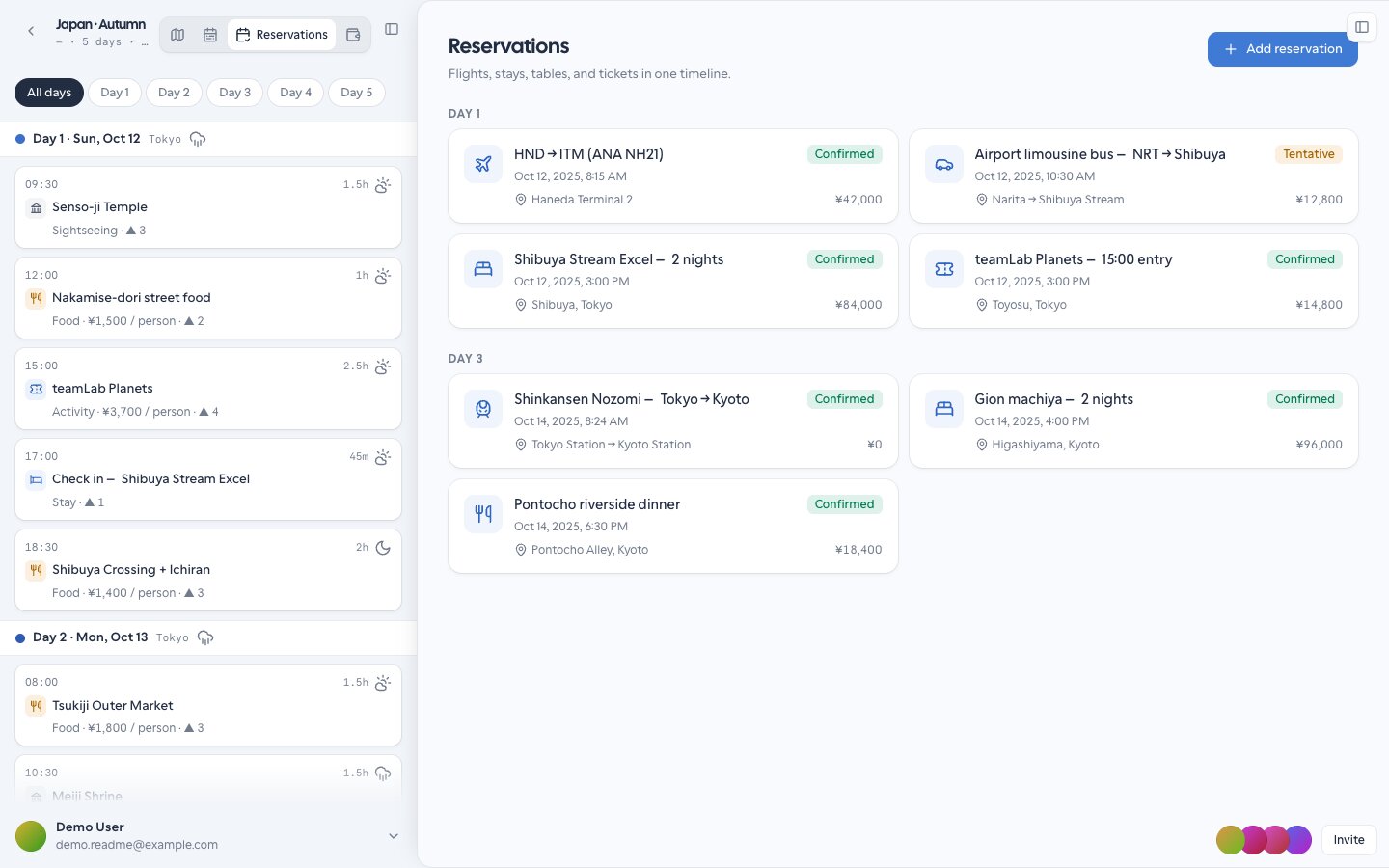
Task: Click the purple collaborator avatar
Action: click(1297, 840)
